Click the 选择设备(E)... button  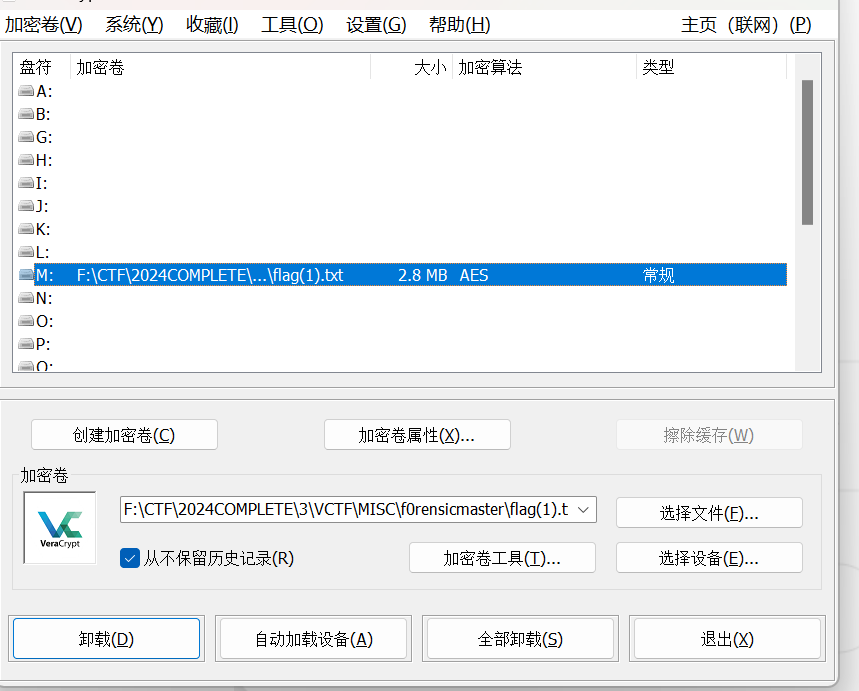coord(709,558)
